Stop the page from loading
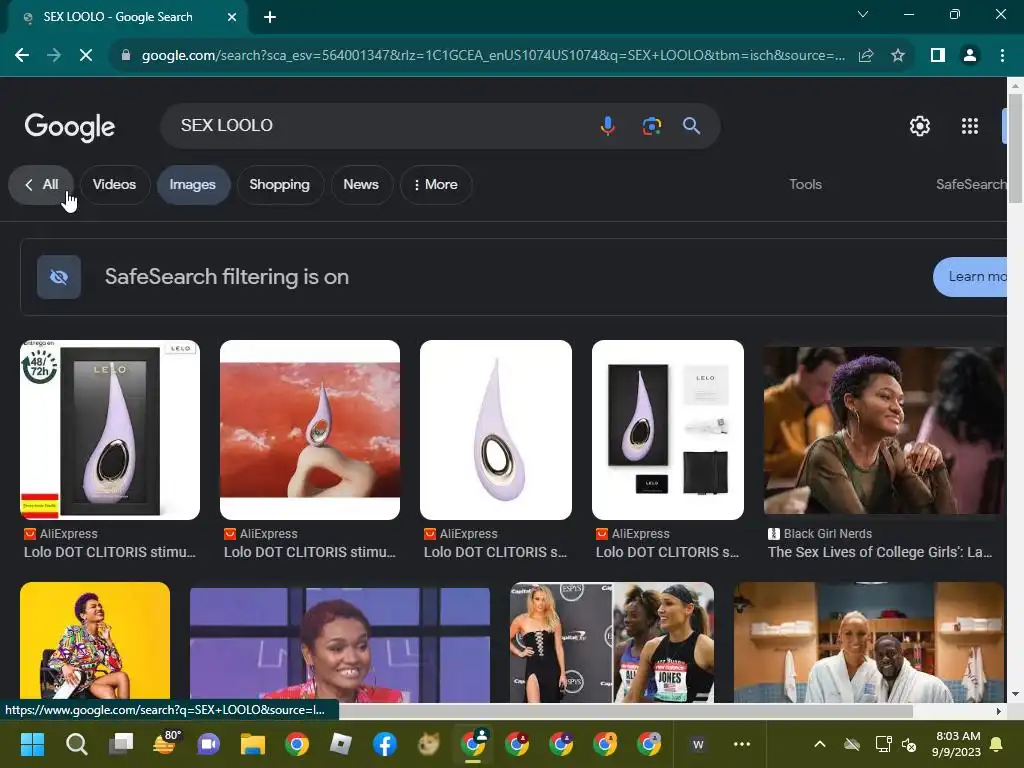This screenshot has height=768, width=1024. click(86, 56)
